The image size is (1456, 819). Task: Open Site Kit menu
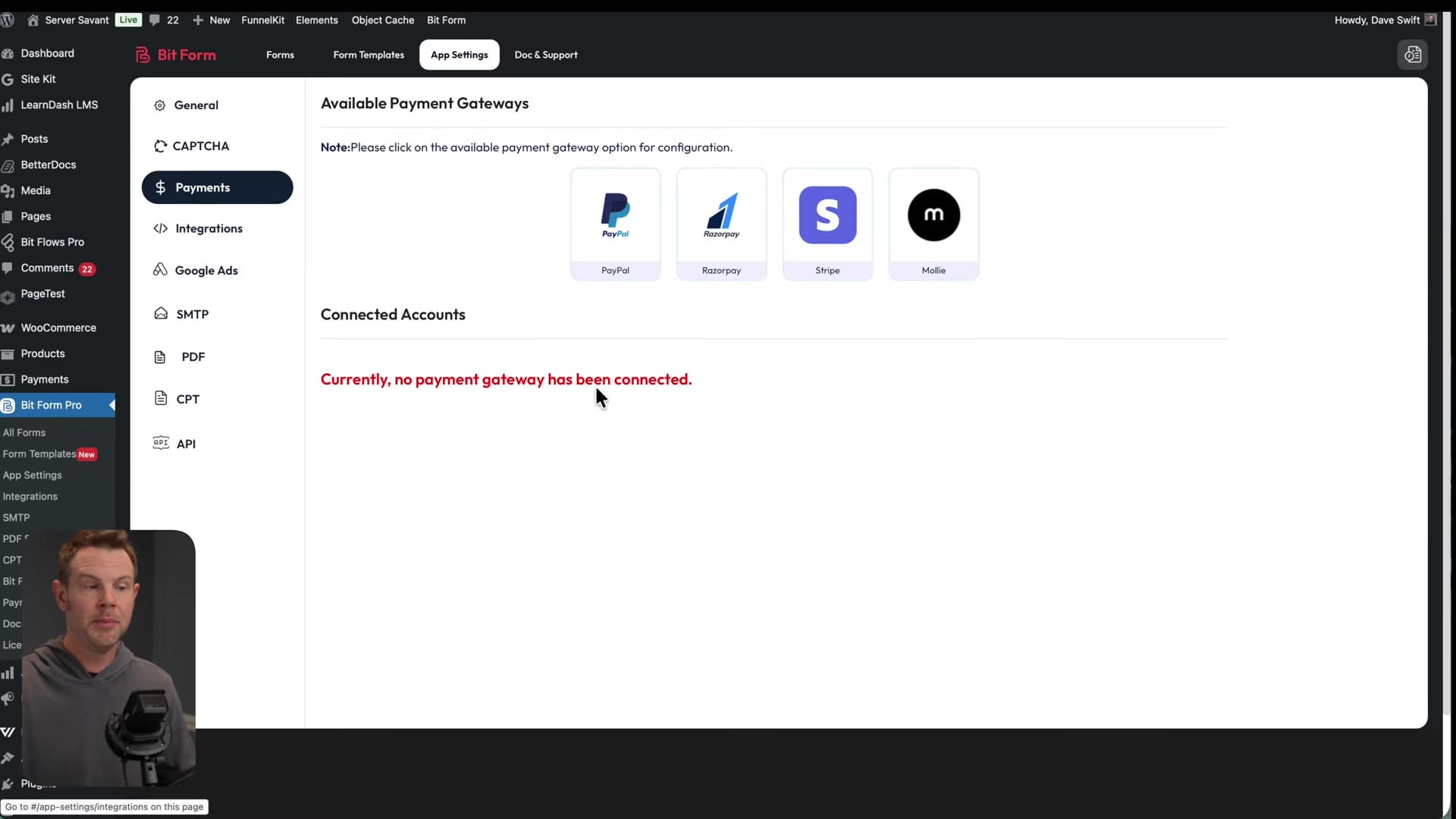click(x=38, y=79)
